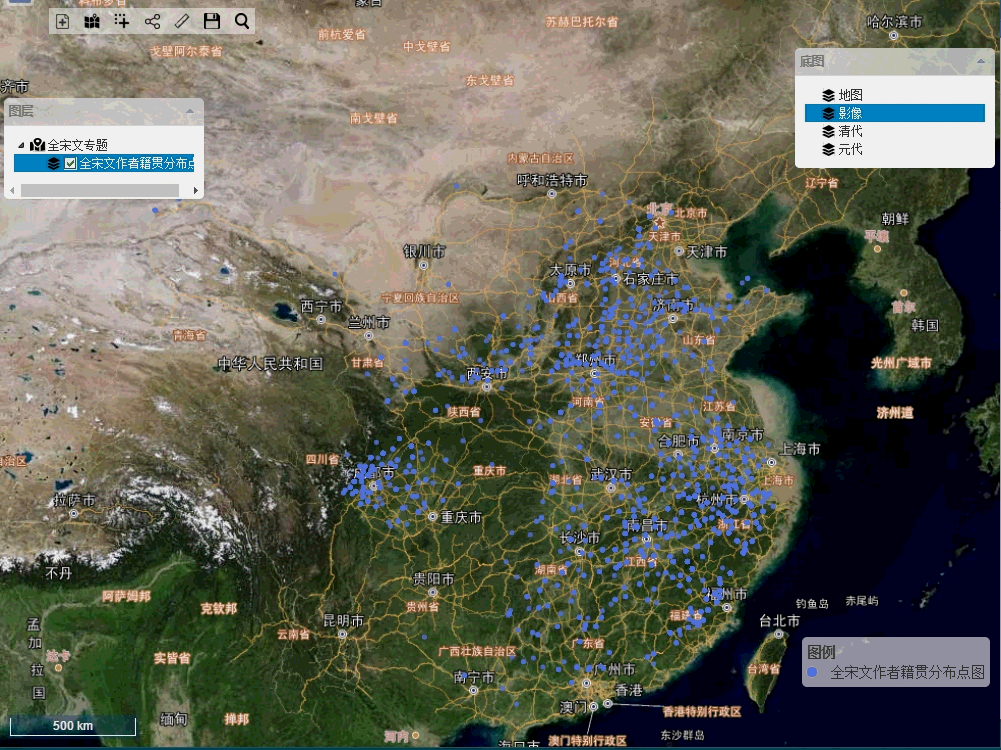The width and height of the screenshot is (1001, 750).
Task: Click the 500 km scale bar
Action: coord(72,726)
